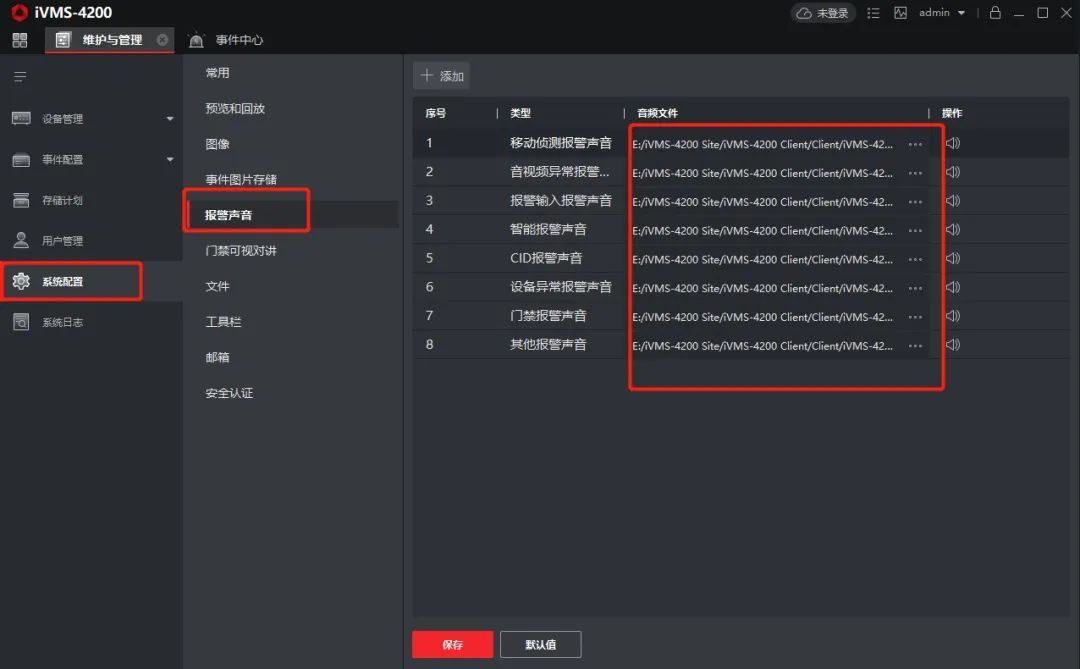Collapse sidebar with hamburger icon
Image resolution: width=1080 pixels, height=669 pixels.
pyautogui.click(x=20, y=77)
